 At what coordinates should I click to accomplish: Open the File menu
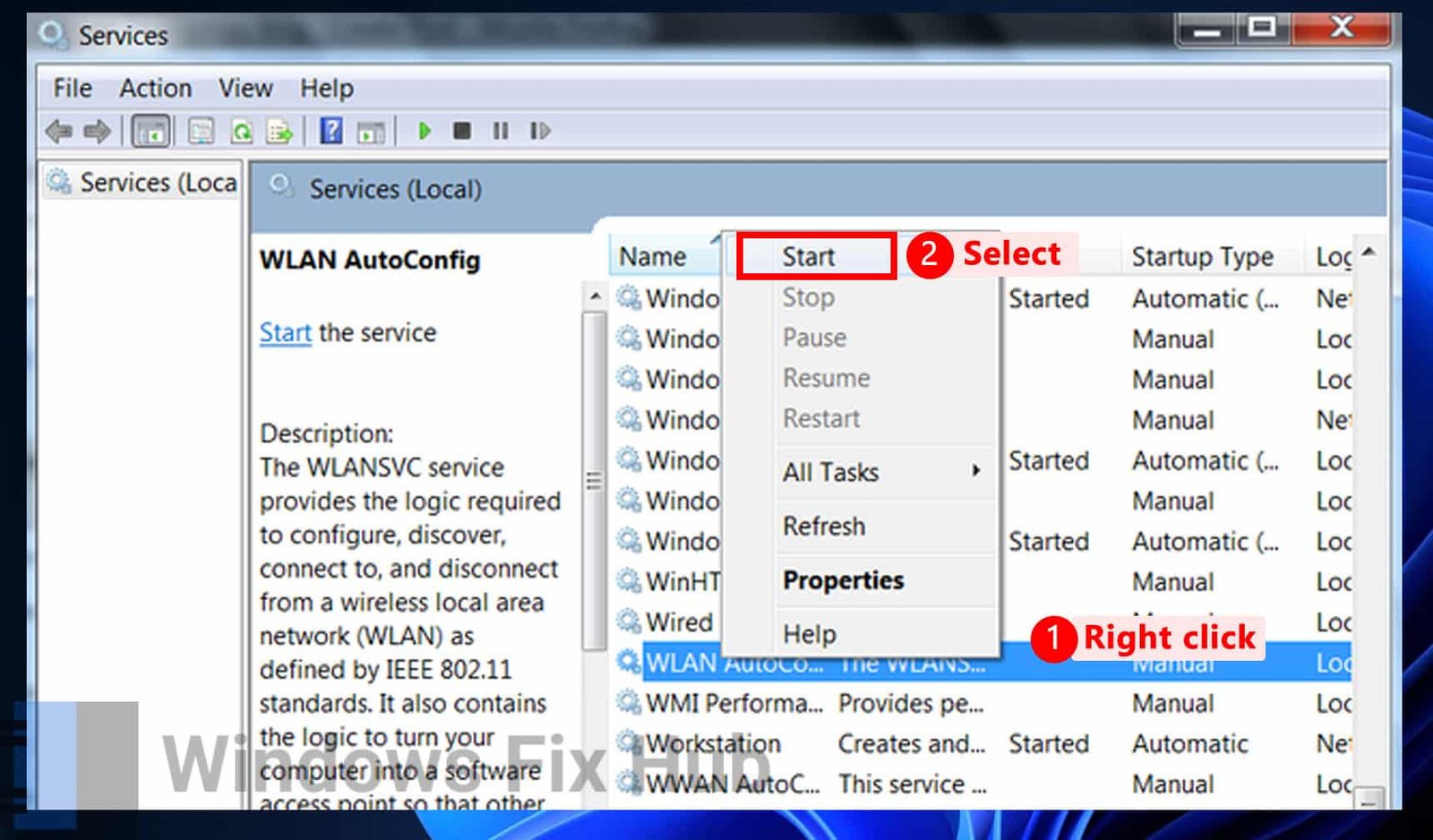click(x=73, y=88)
